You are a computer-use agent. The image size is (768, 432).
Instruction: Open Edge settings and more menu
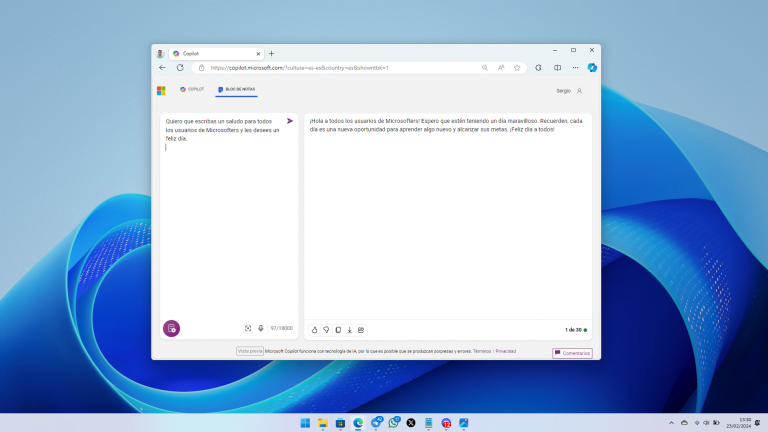click(x=575, y=68)
